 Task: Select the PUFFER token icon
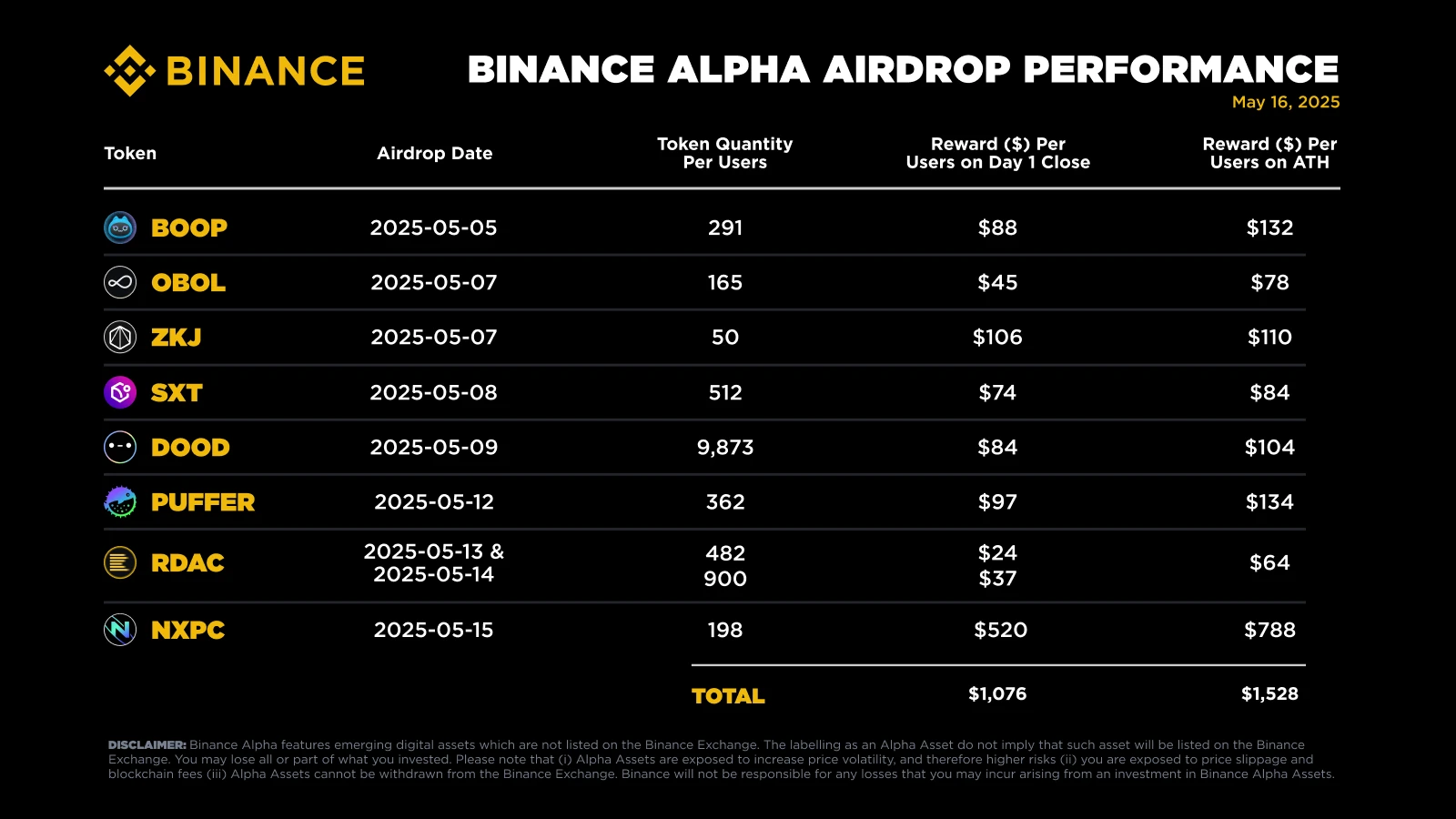[120, 502]
